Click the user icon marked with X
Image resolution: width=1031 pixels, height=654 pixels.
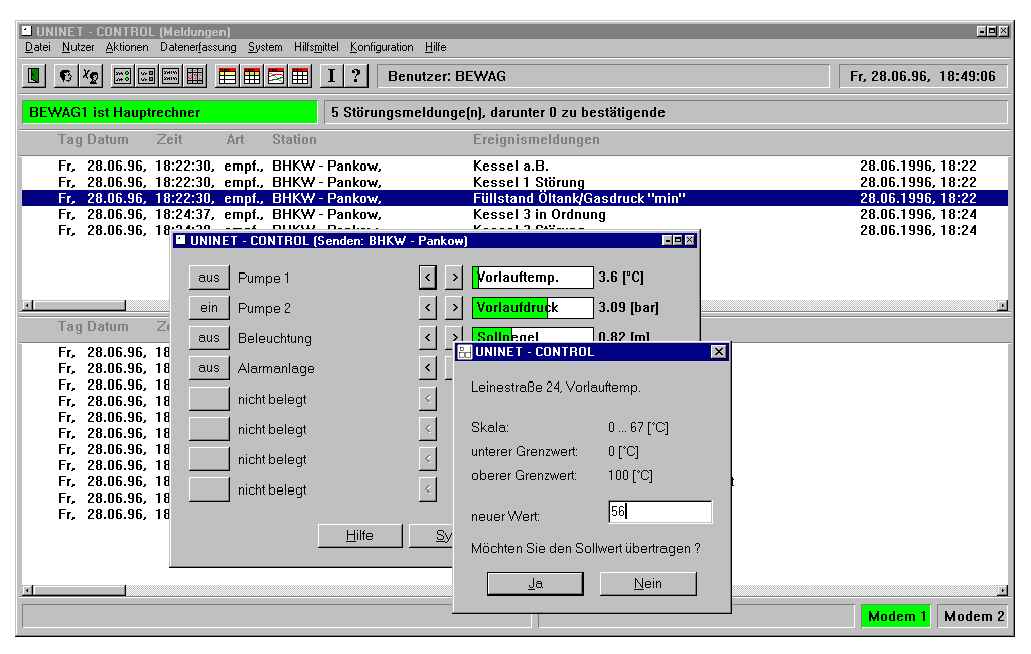pos(91,76)
